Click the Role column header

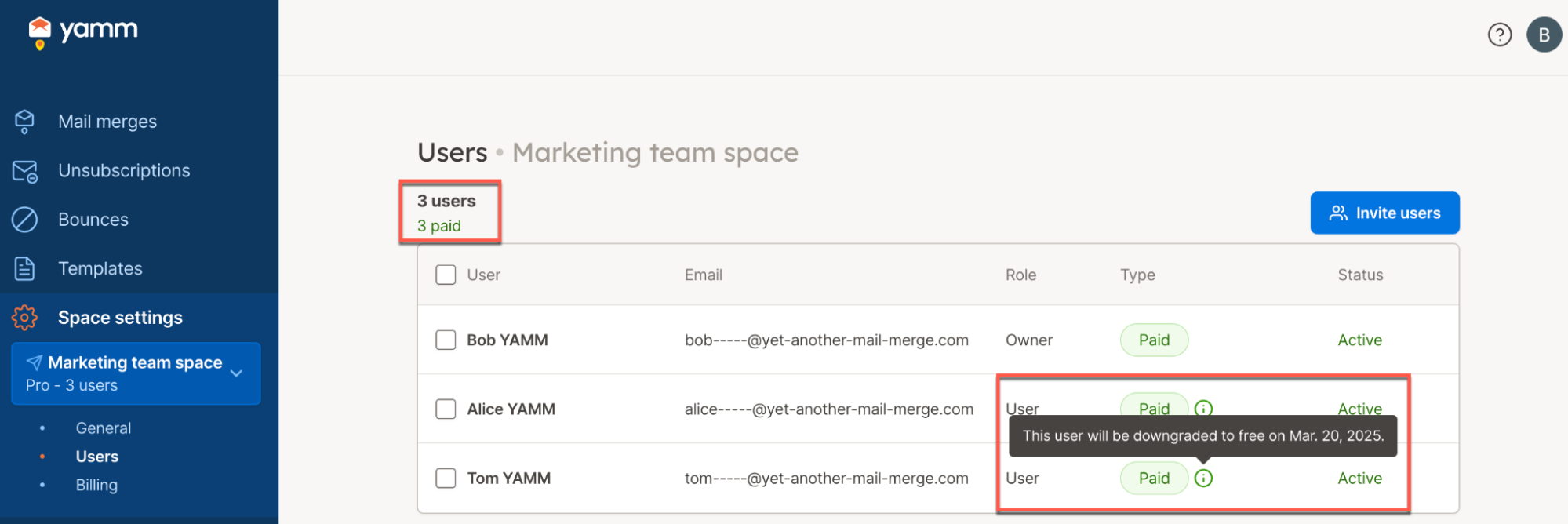click(1020, 275)
